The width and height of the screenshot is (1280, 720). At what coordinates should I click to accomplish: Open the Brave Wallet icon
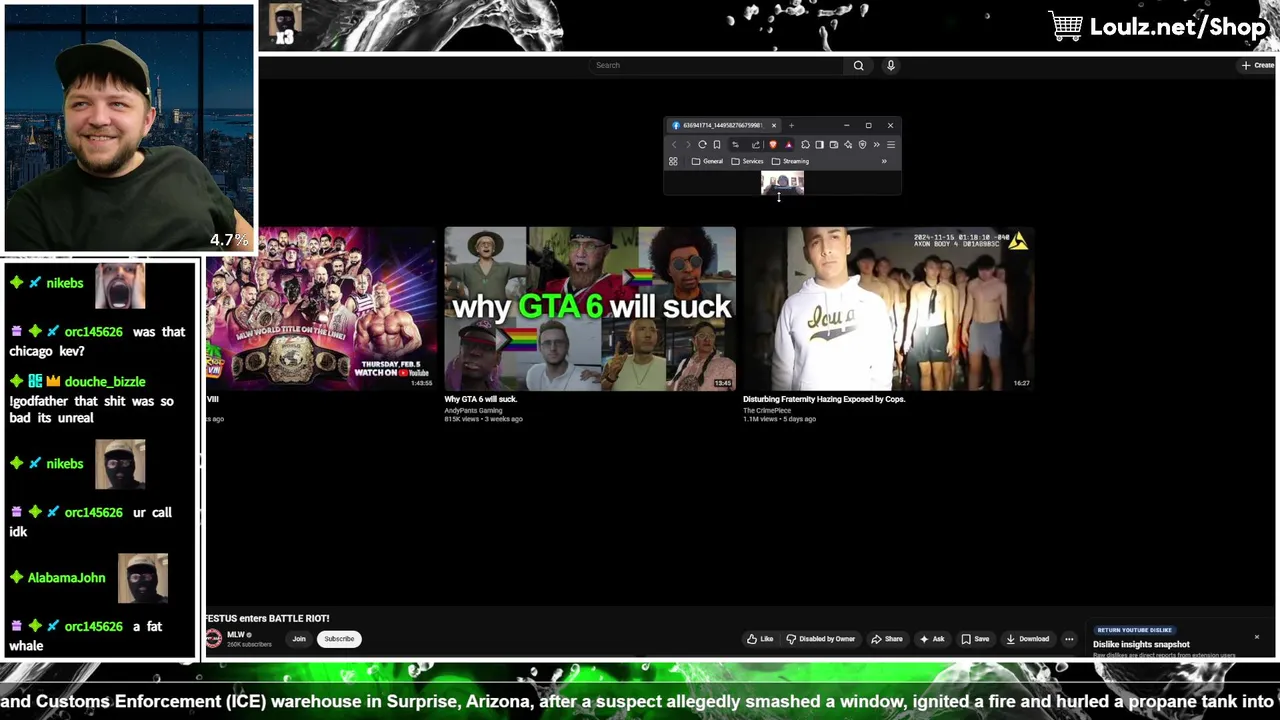click(x=834, y=145)
